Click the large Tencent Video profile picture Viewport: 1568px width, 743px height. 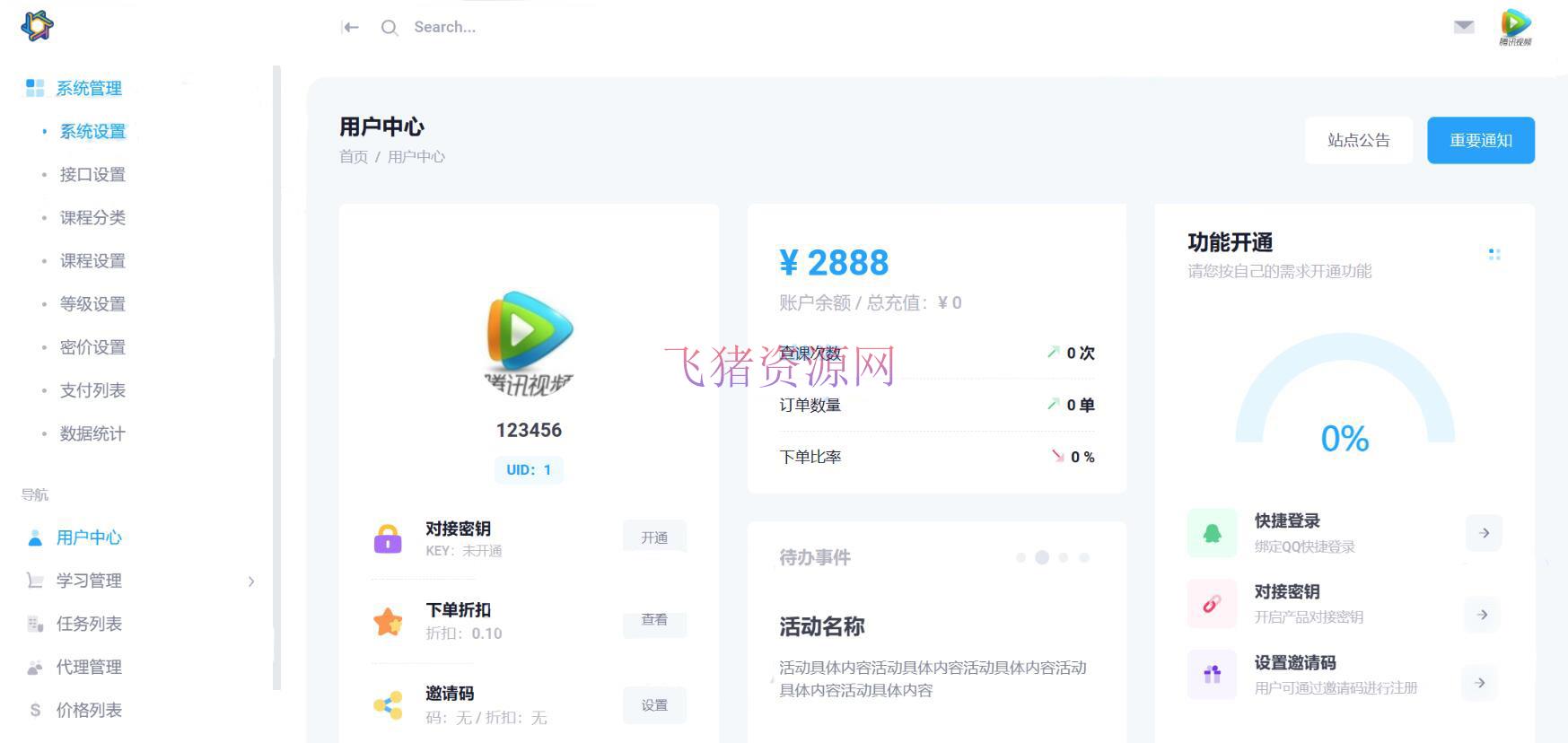[x=530, y=343]
